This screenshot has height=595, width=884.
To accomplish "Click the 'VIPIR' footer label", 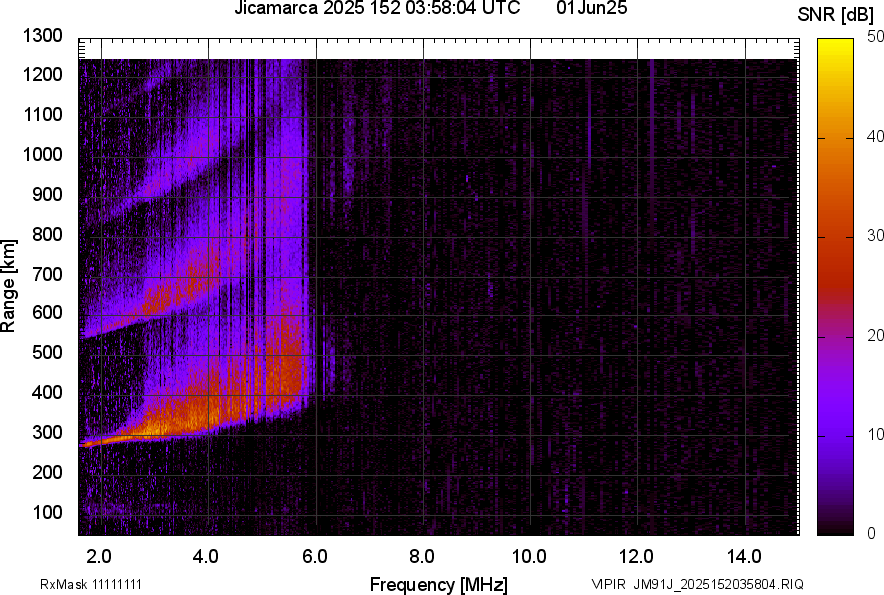I will (x=609, y=584).
